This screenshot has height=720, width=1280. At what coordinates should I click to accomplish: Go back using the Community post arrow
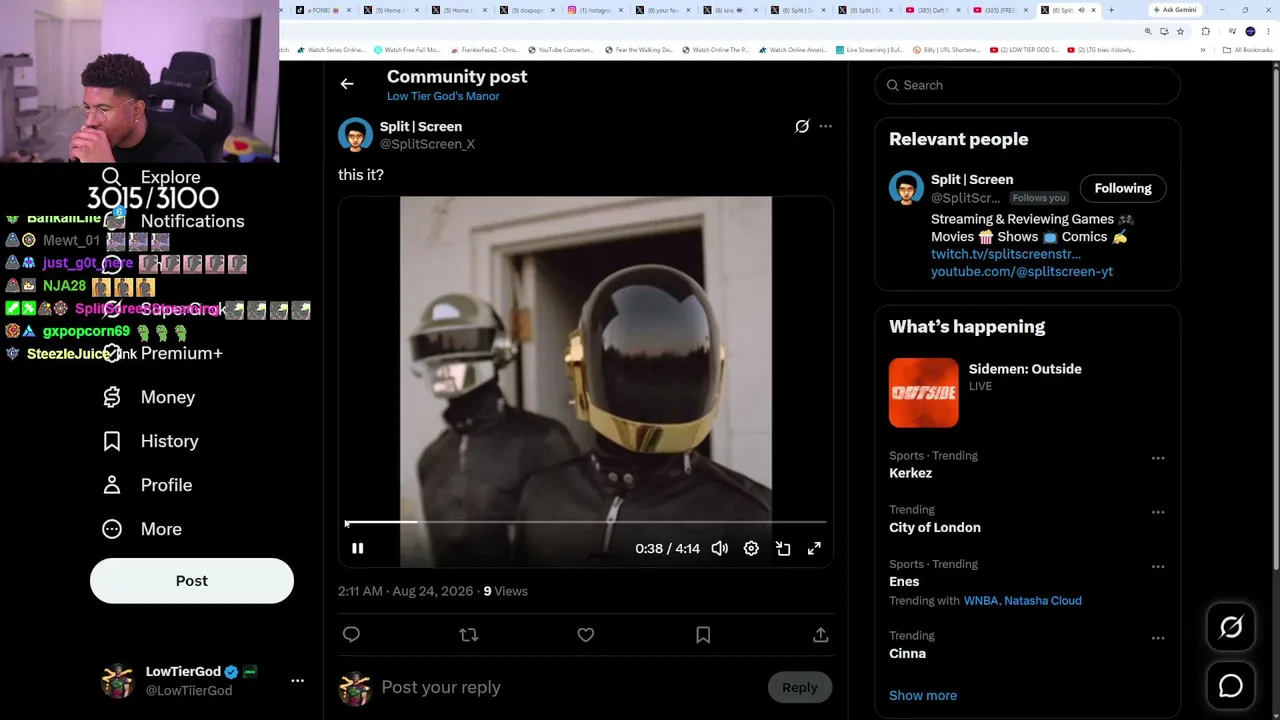(347, 84)
